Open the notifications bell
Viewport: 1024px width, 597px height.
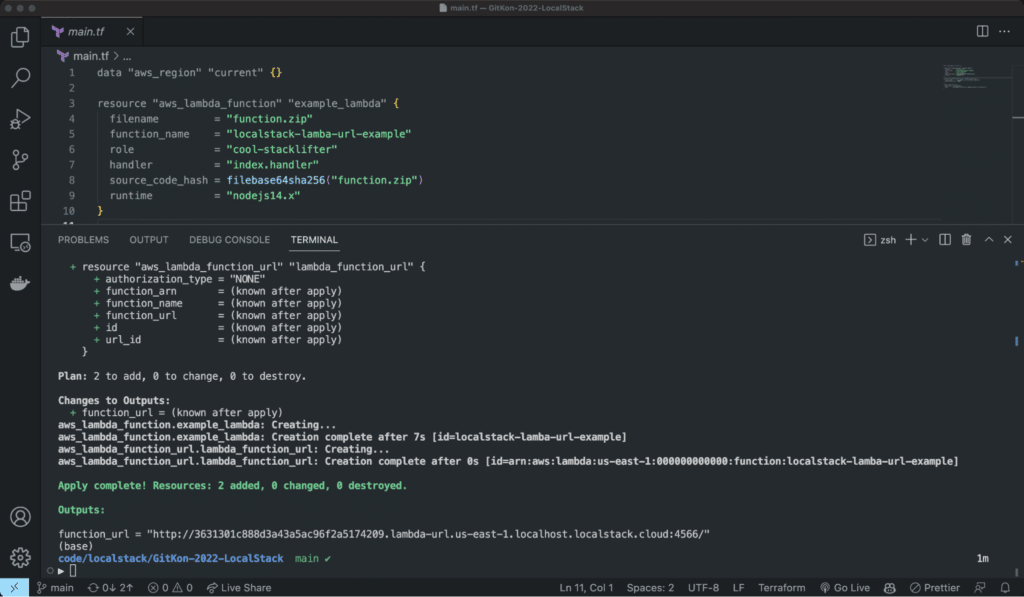pos(1005,588)
